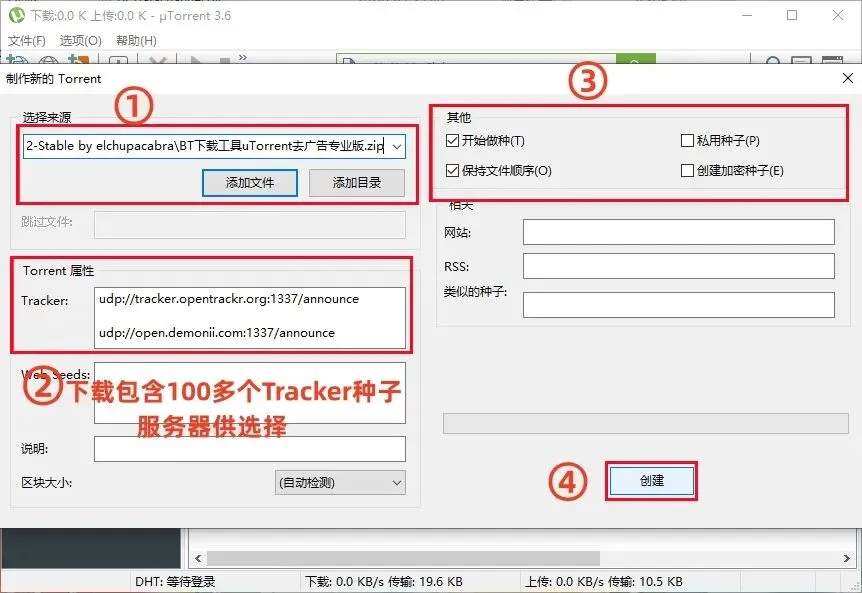Click the 创建 button
The image size is (862, 593).
coord(651,481)
